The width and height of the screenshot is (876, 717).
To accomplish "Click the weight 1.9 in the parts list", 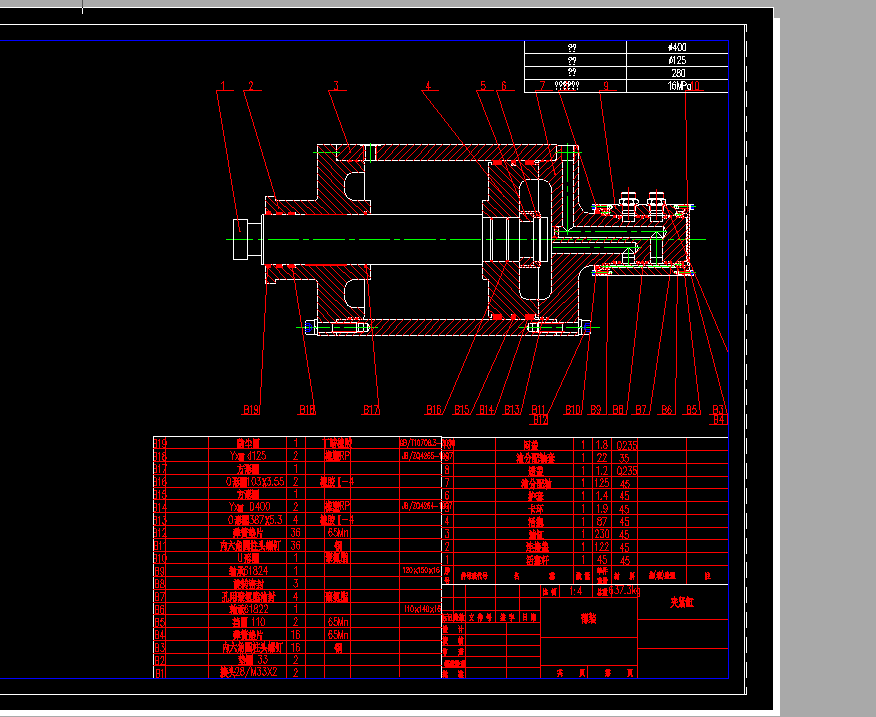I will 602,509.
